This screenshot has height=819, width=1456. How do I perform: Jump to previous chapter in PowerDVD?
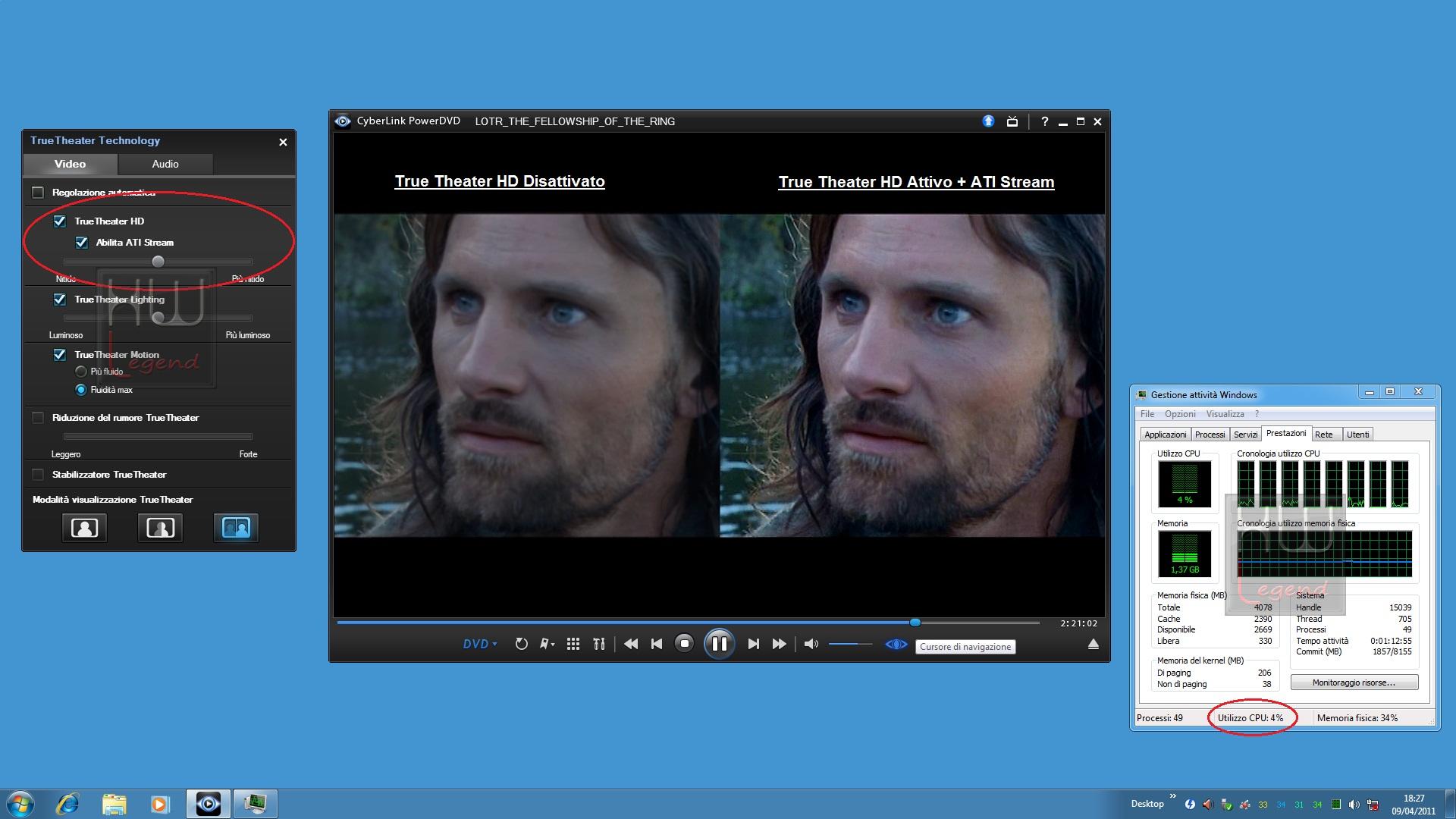click(657, 644)
